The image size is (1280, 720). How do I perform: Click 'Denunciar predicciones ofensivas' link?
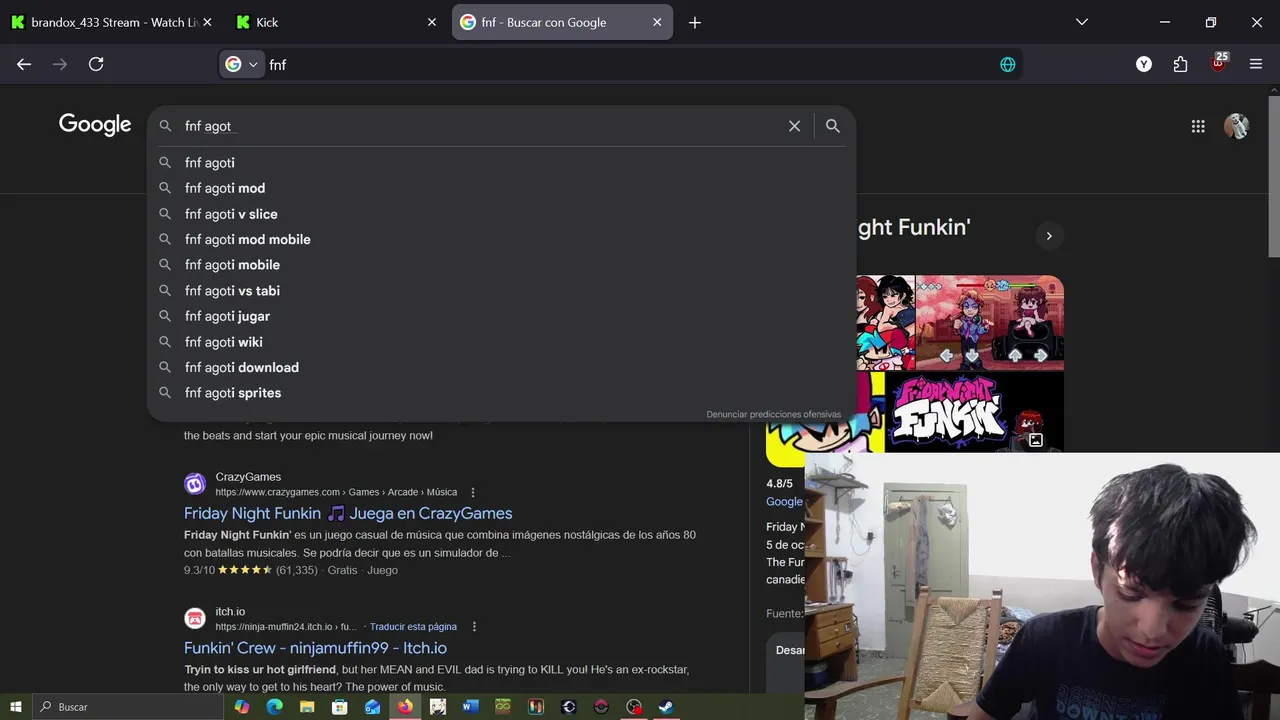[x=773, y=414]
